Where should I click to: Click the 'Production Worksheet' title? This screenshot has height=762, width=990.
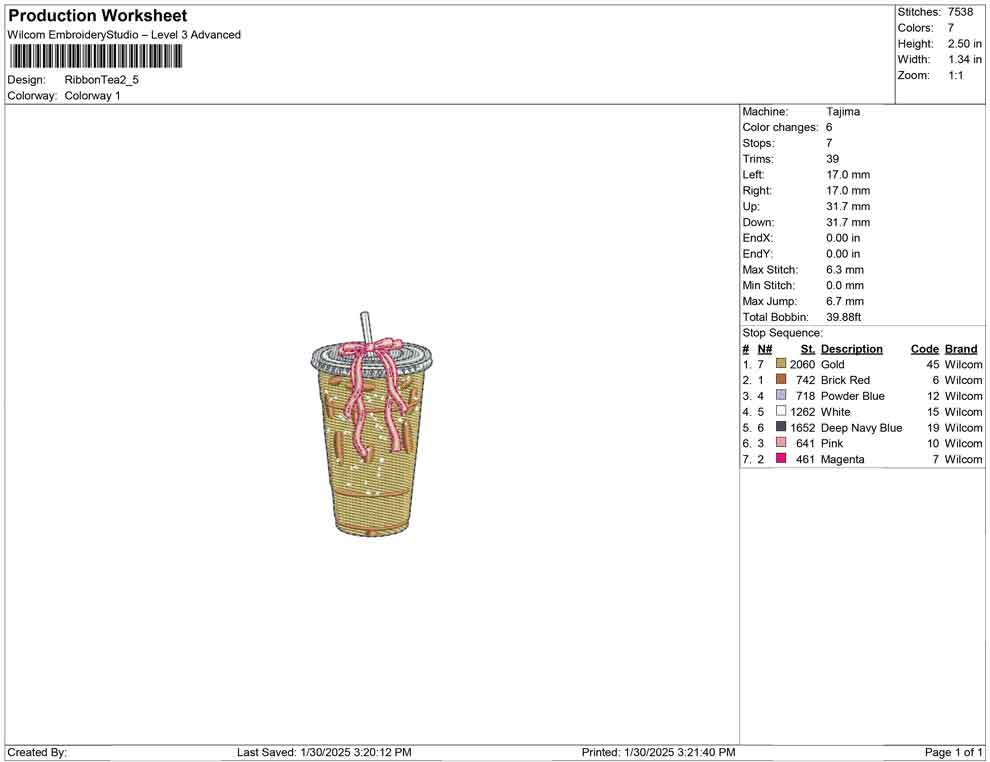coord(98,16)
